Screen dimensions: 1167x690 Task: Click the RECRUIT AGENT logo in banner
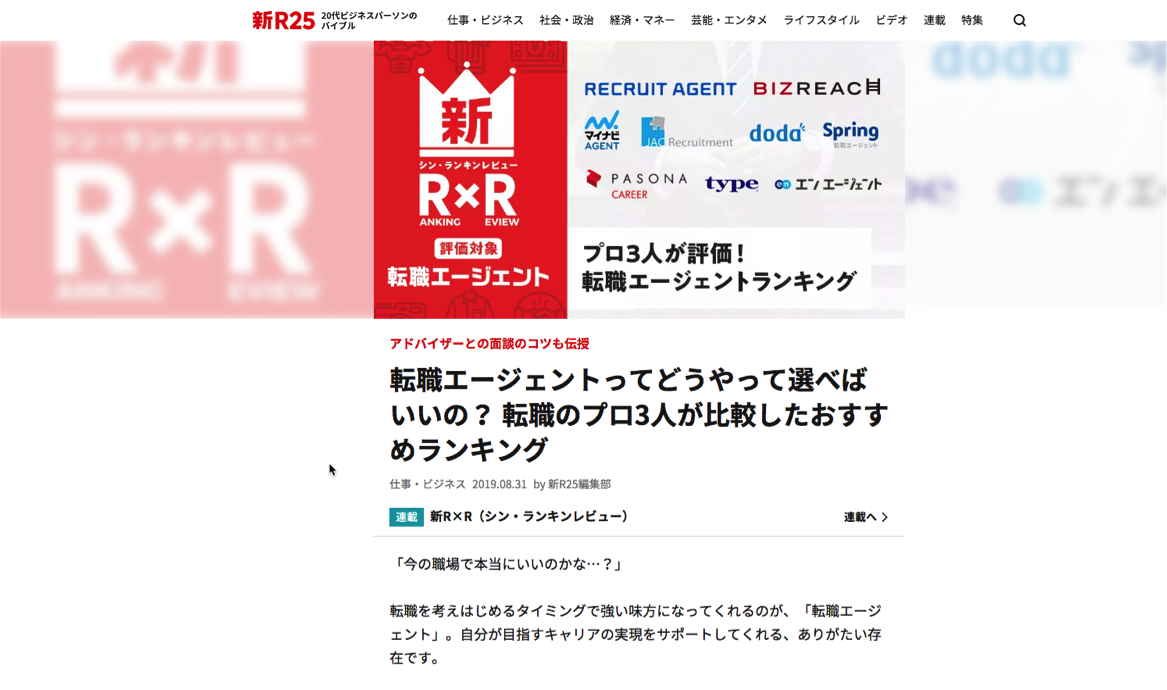(660, 89)
